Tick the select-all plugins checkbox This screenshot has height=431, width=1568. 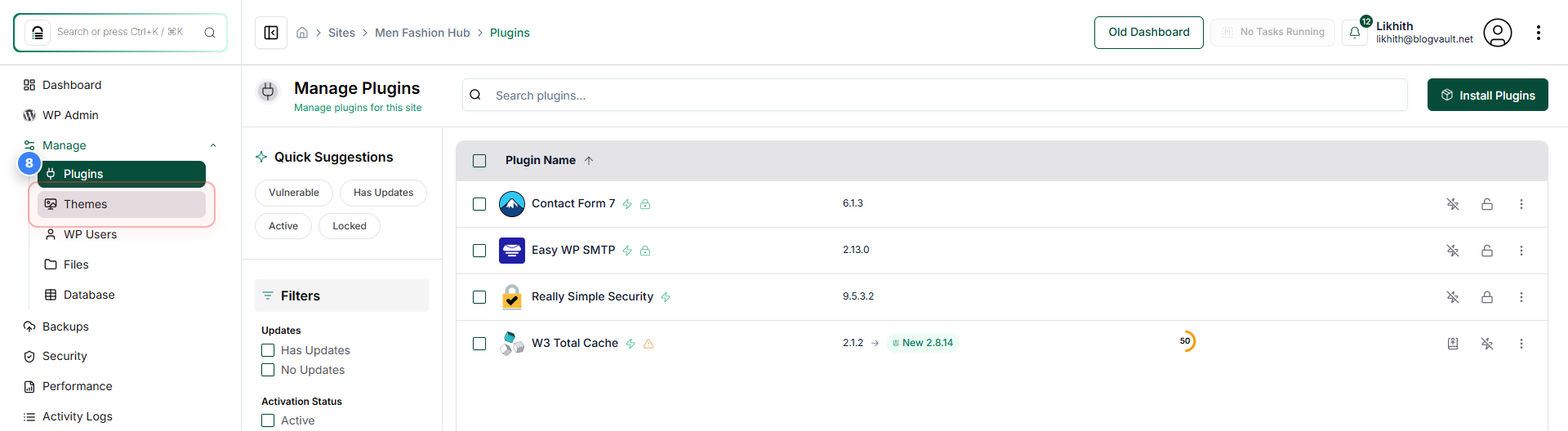[479, 161]
